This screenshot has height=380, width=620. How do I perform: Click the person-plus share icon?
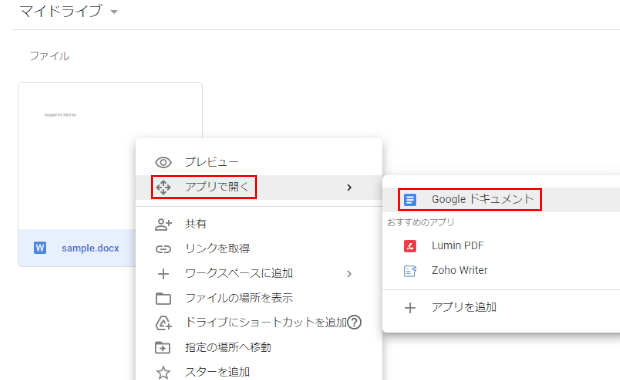click(163, 224)
